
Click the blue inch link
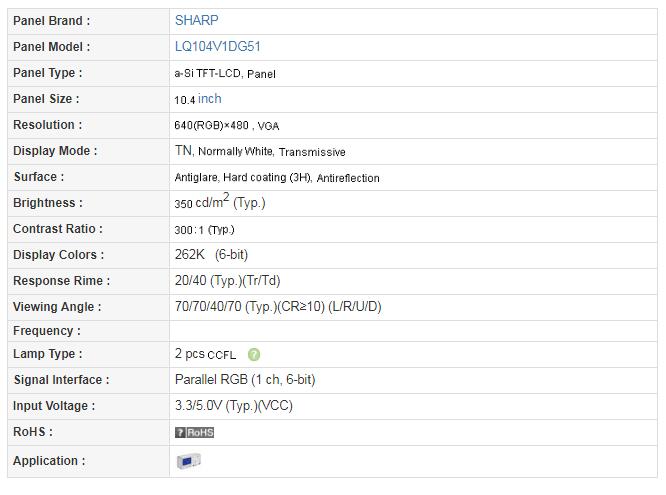pyautogui.click(x=209, y=99)
